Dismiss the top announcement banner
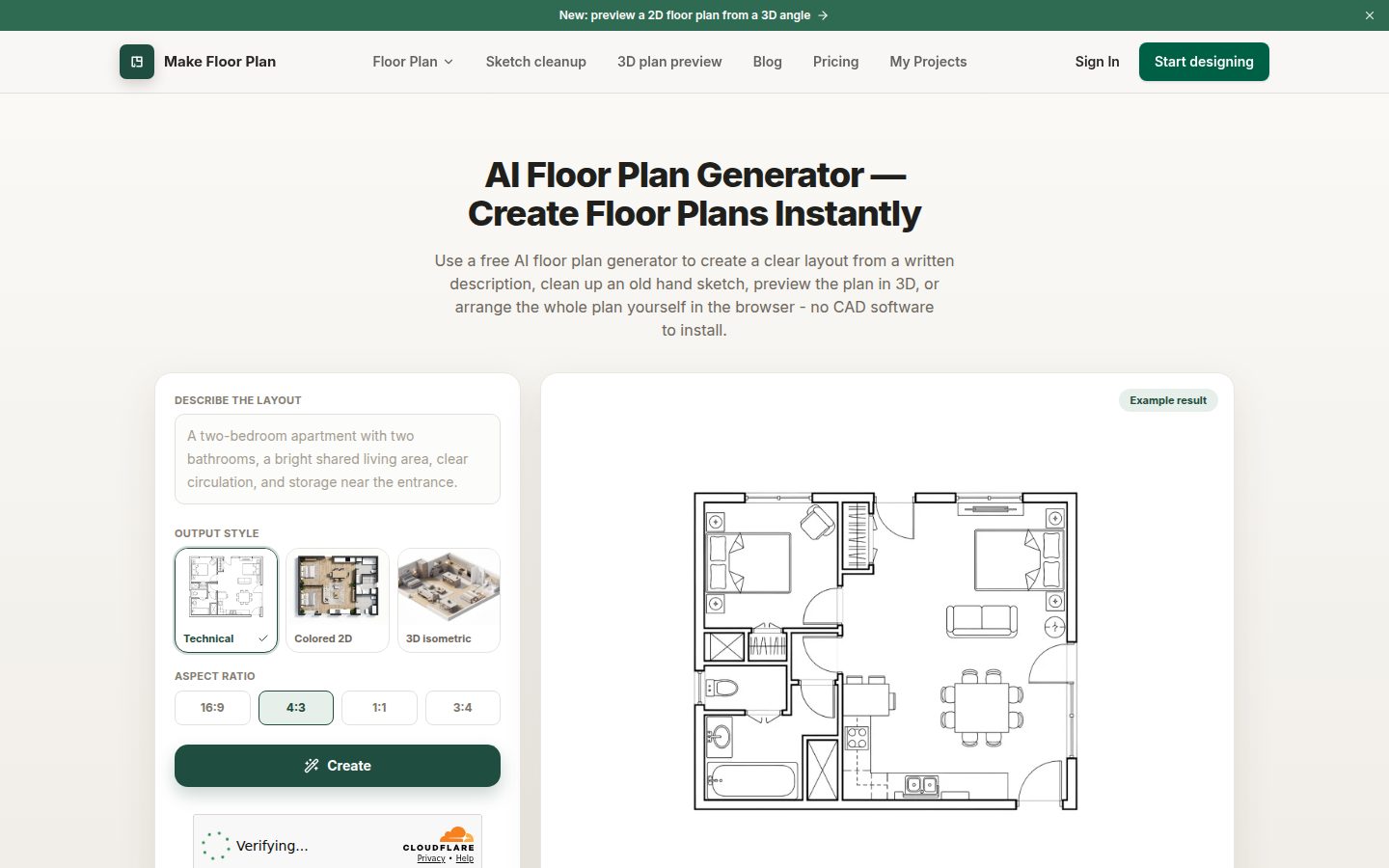 [x=1370, y=15]
